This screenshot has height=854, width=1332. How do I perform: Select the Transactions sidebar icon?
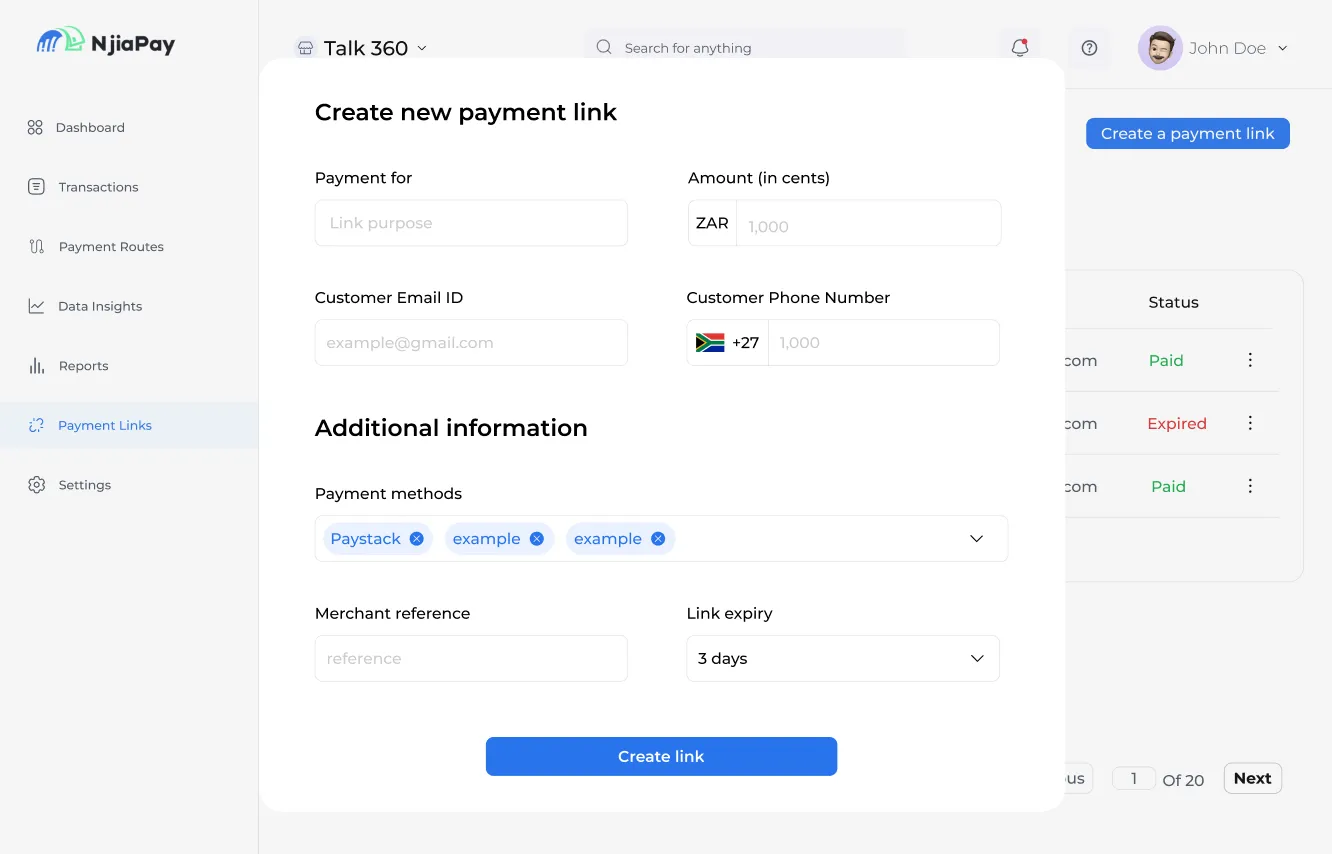(37, 186)
